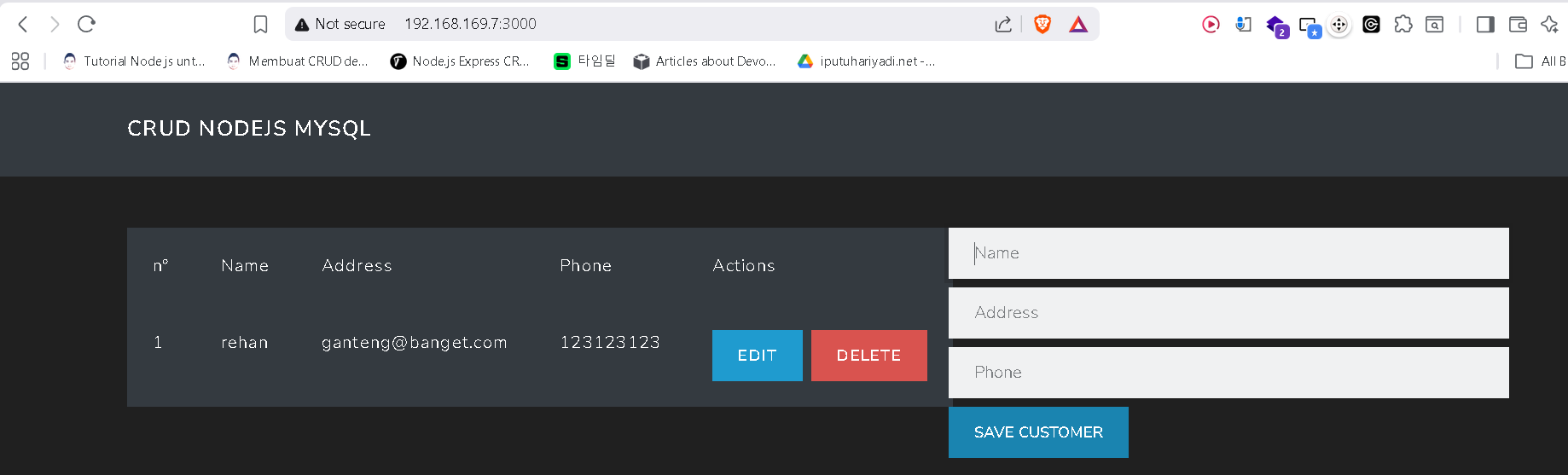This screenshot has height=475, width=1568.
Task: Go back to the previous page
Action: tap(23, 25)
